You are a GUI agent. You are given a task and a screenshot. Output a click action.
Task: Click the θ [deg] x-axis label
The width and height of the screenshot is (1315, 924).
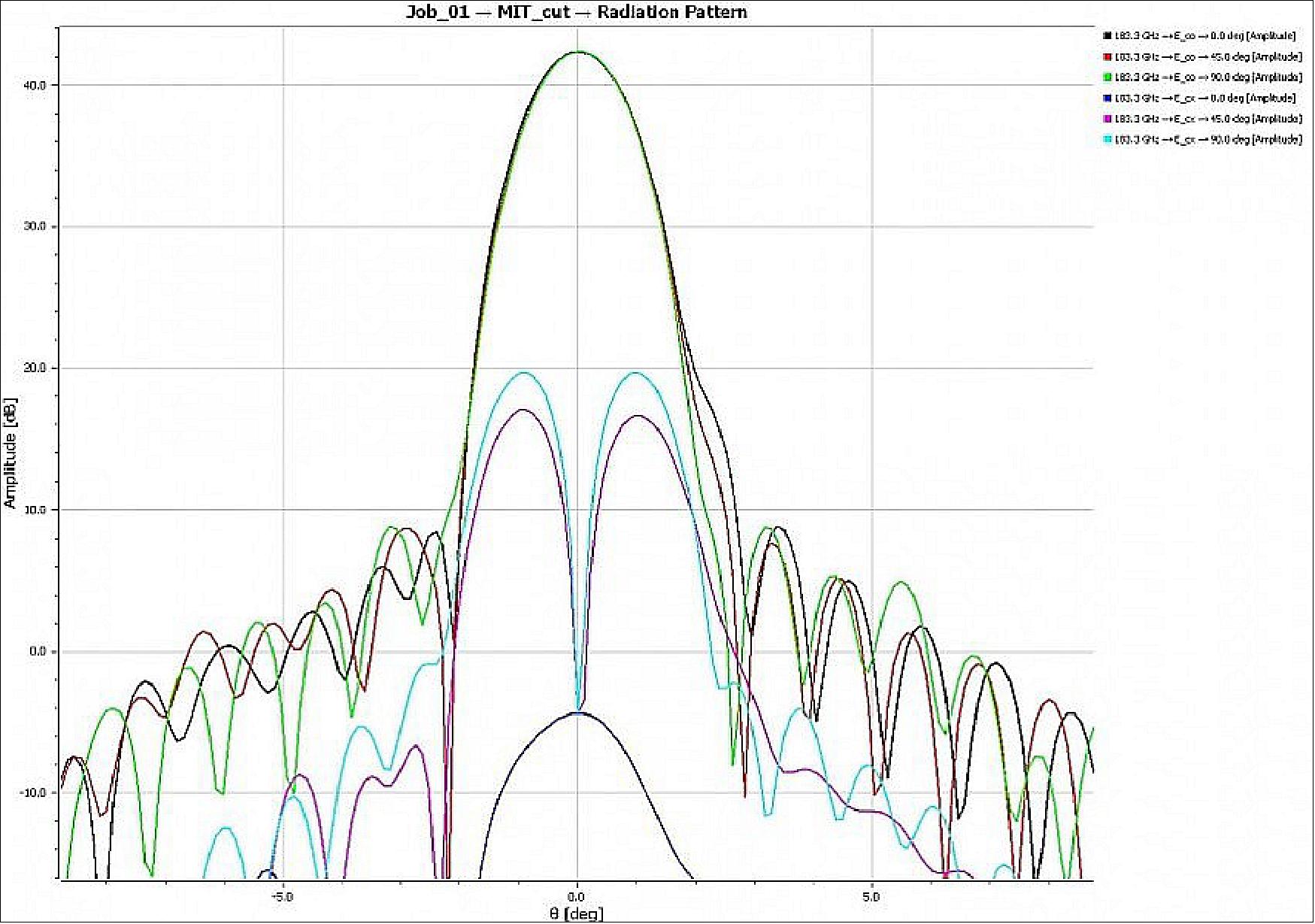(x=576, y=914)
